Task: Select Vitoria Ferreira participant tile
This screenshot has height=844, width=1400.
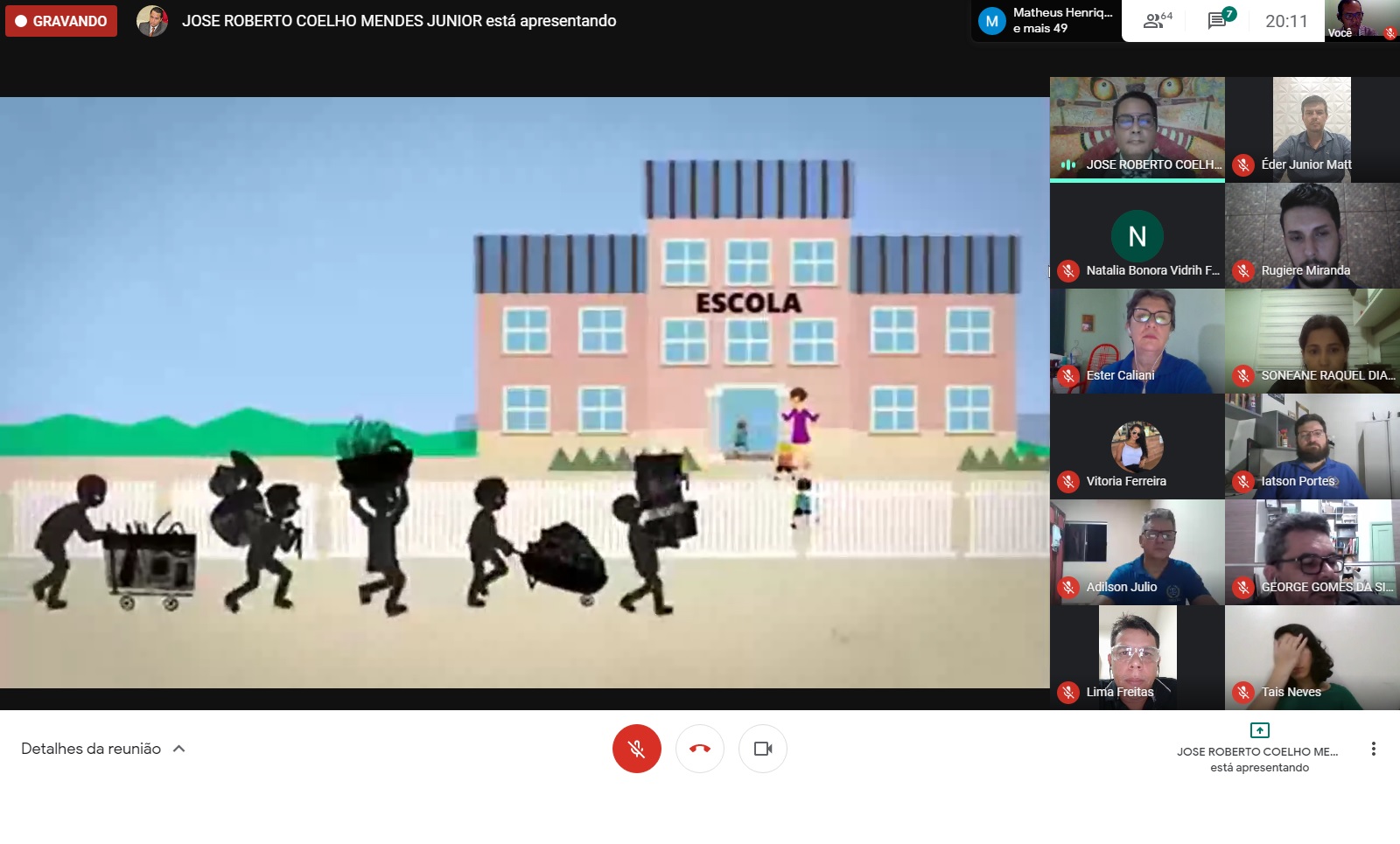Action: pyautogui.click(x=1137, y=446)
